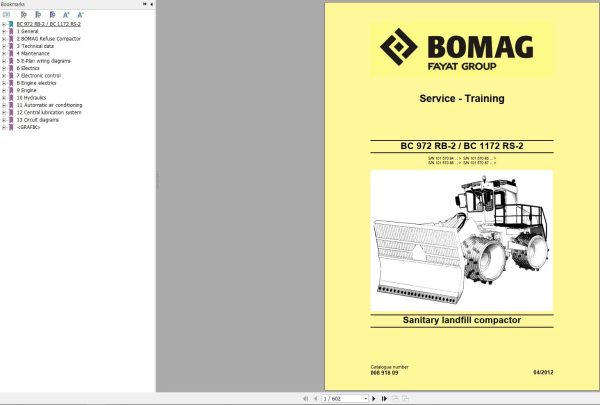This screenshot has width=600, height=405.
Task: Open the 9 Engine bookmark
Action: click(26, 90)
